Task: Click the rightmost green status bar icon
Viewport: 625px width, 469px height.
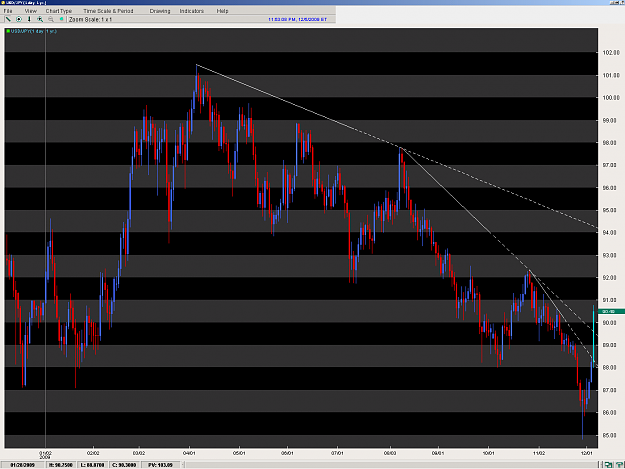Action: [x=620, y=465]
